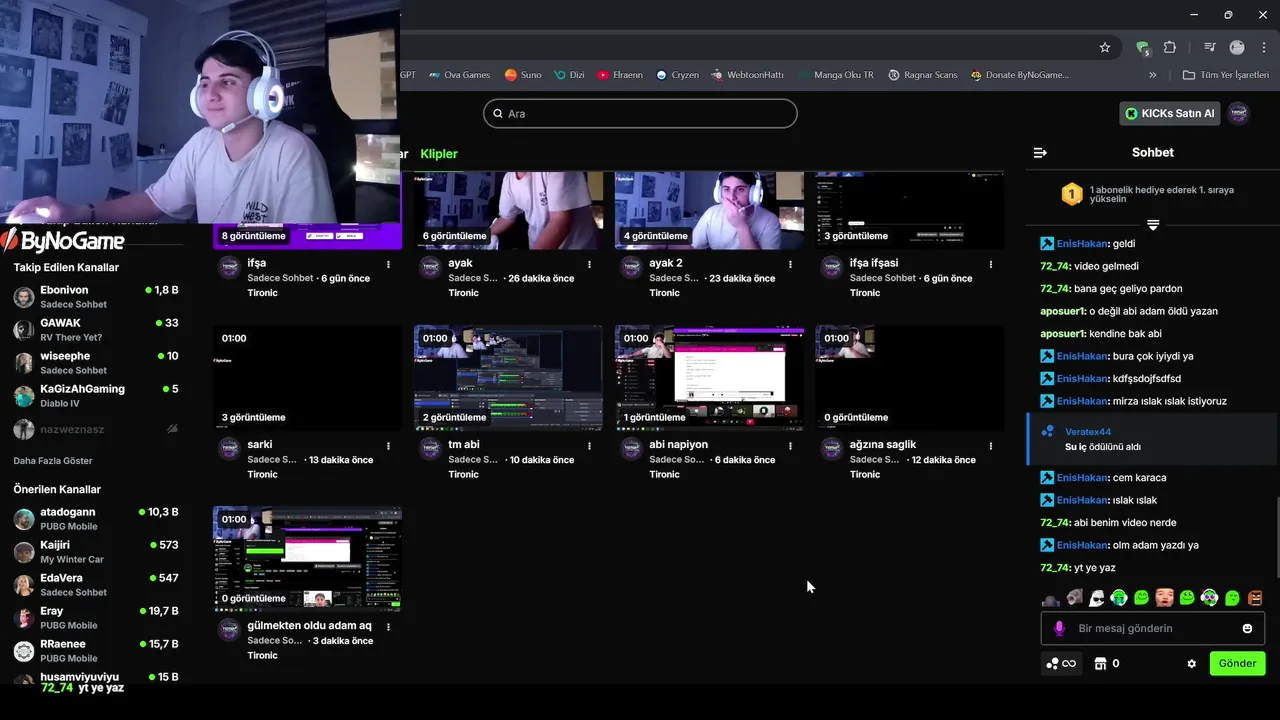Expand the hidden bookmarks chevron
The width and height of the screenshot is (1280, 720).
coord(1152,75)
